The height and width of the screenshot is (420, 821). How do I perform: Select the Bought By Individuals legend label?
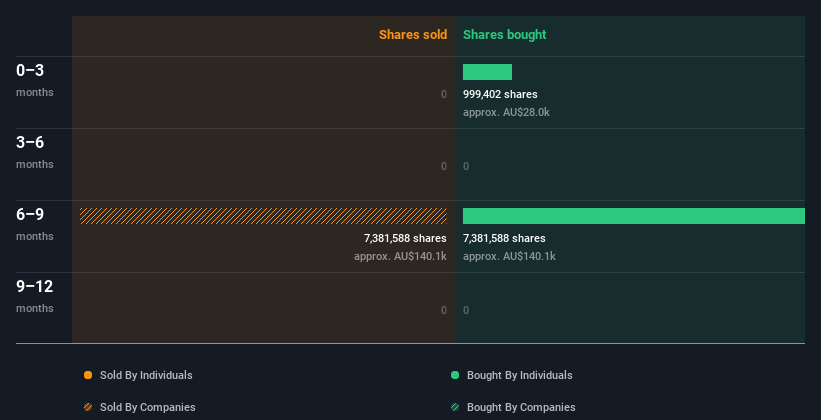[519, 375]
